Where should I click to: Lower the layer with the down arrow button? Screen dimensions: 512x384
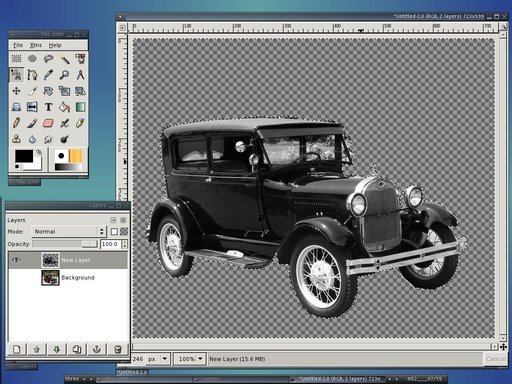(57, 349)
